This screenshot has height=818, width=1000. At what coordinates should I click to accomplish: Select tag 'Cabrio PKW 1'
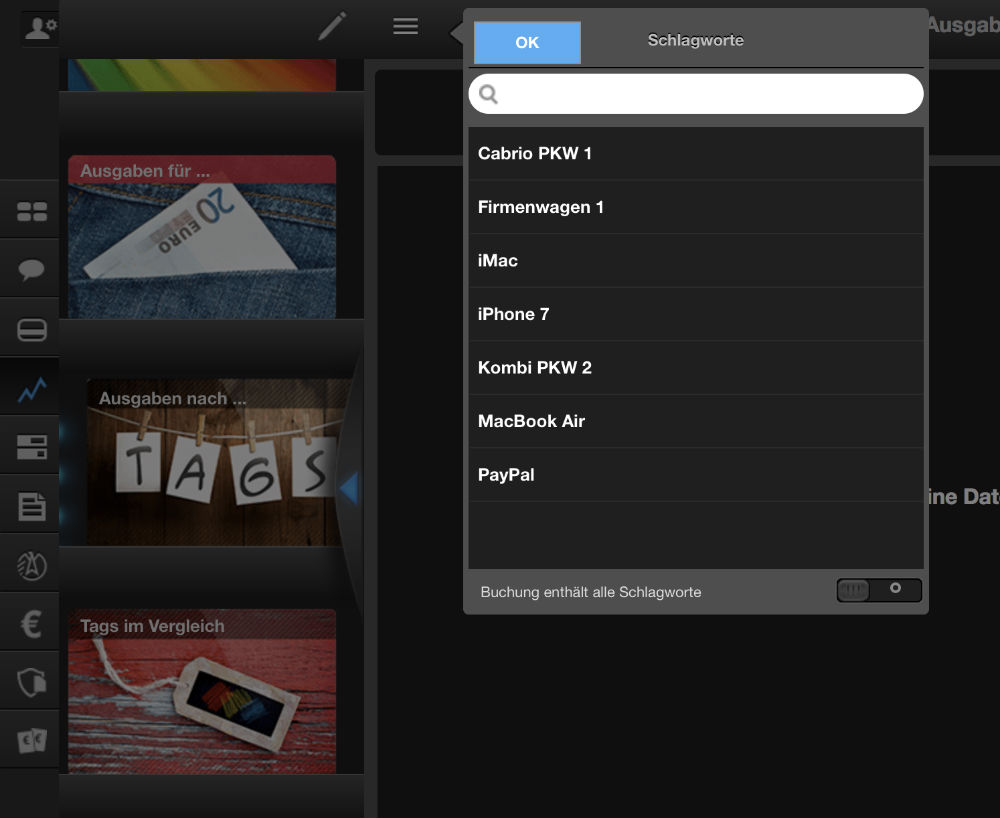[696, 153]
